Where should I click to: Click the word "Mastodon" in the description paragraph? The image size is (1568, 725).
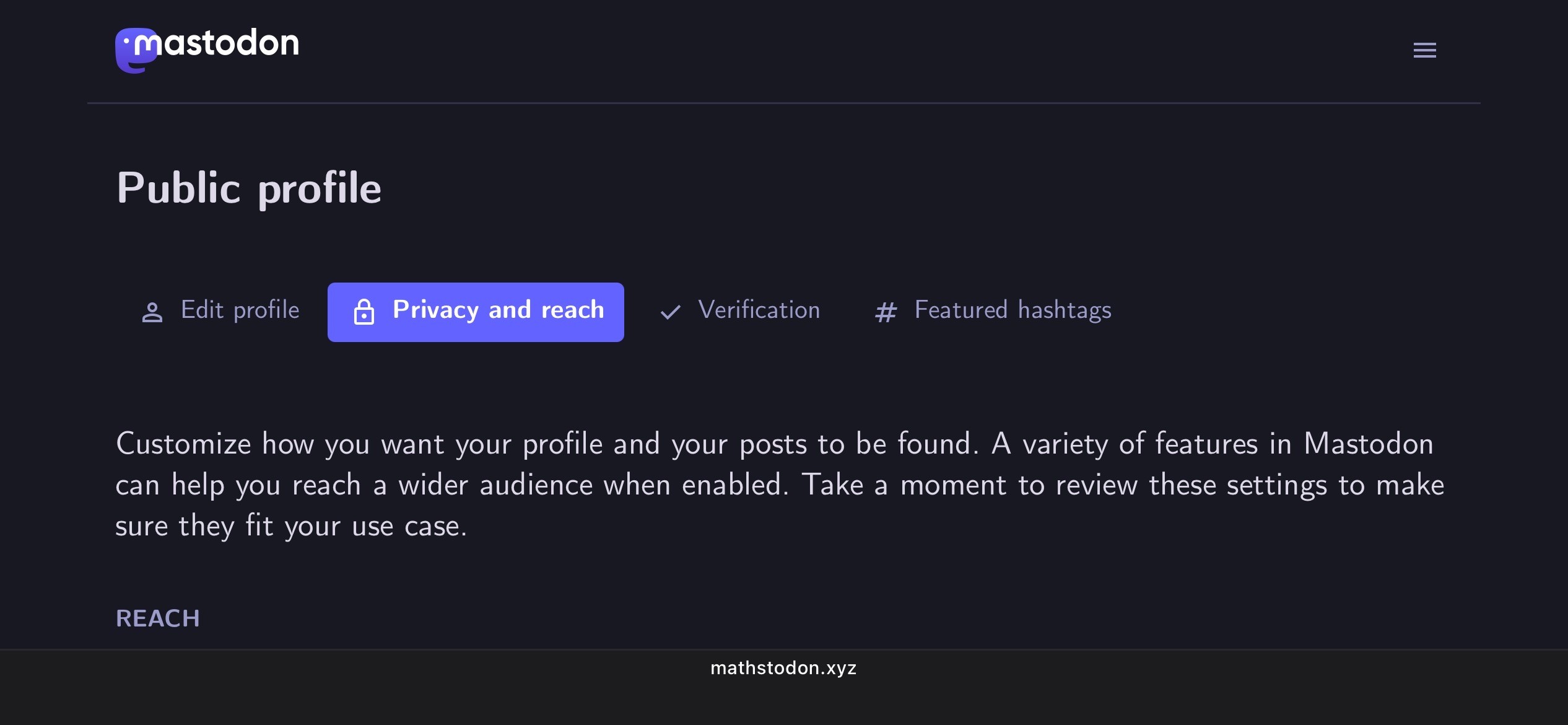click(1369, 444)
